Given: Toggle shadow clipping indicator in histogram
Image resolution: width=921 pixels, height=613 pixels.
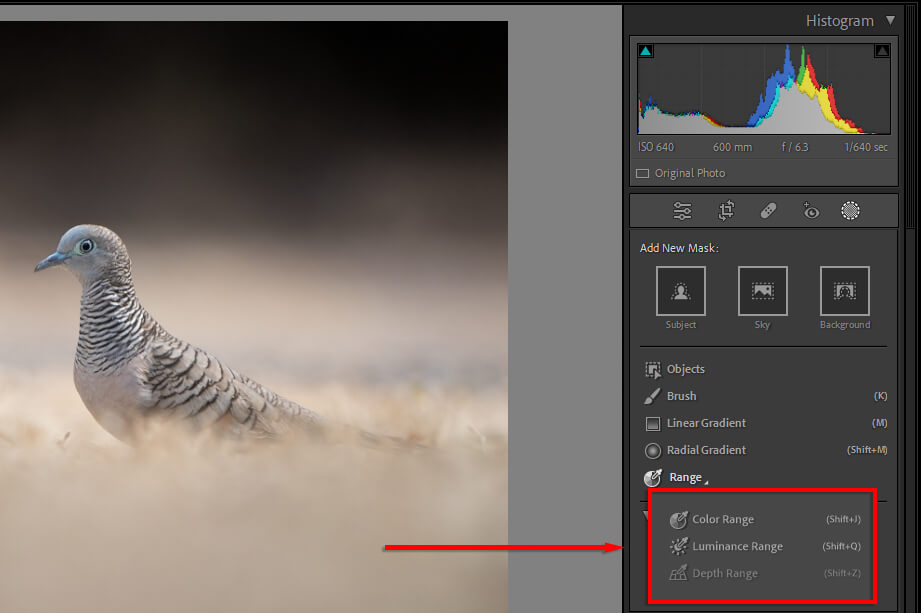Looking at the screenshot, I should pyautogui.click(x=646, y=51).
